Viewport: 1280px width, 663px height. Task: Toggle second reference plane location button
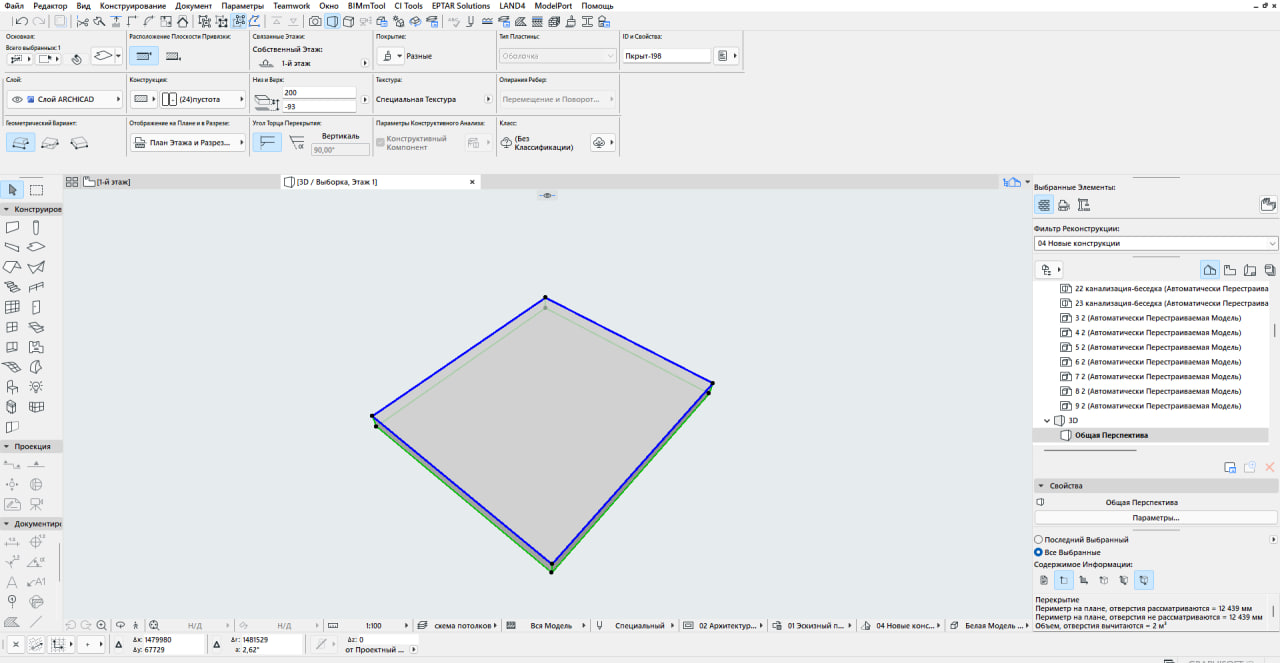coord(173,56)
